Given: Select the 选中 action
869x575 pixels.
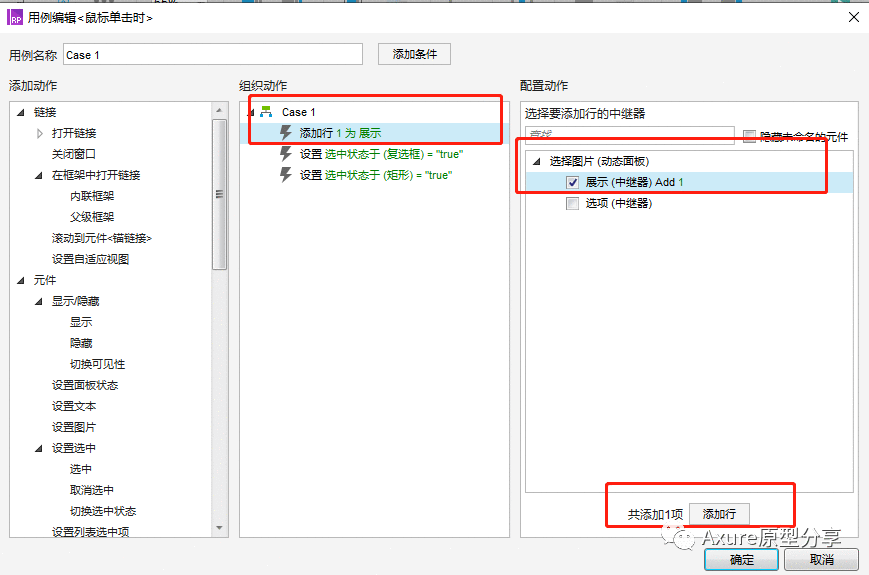Looking at the screenshot, I should (81, 469).
